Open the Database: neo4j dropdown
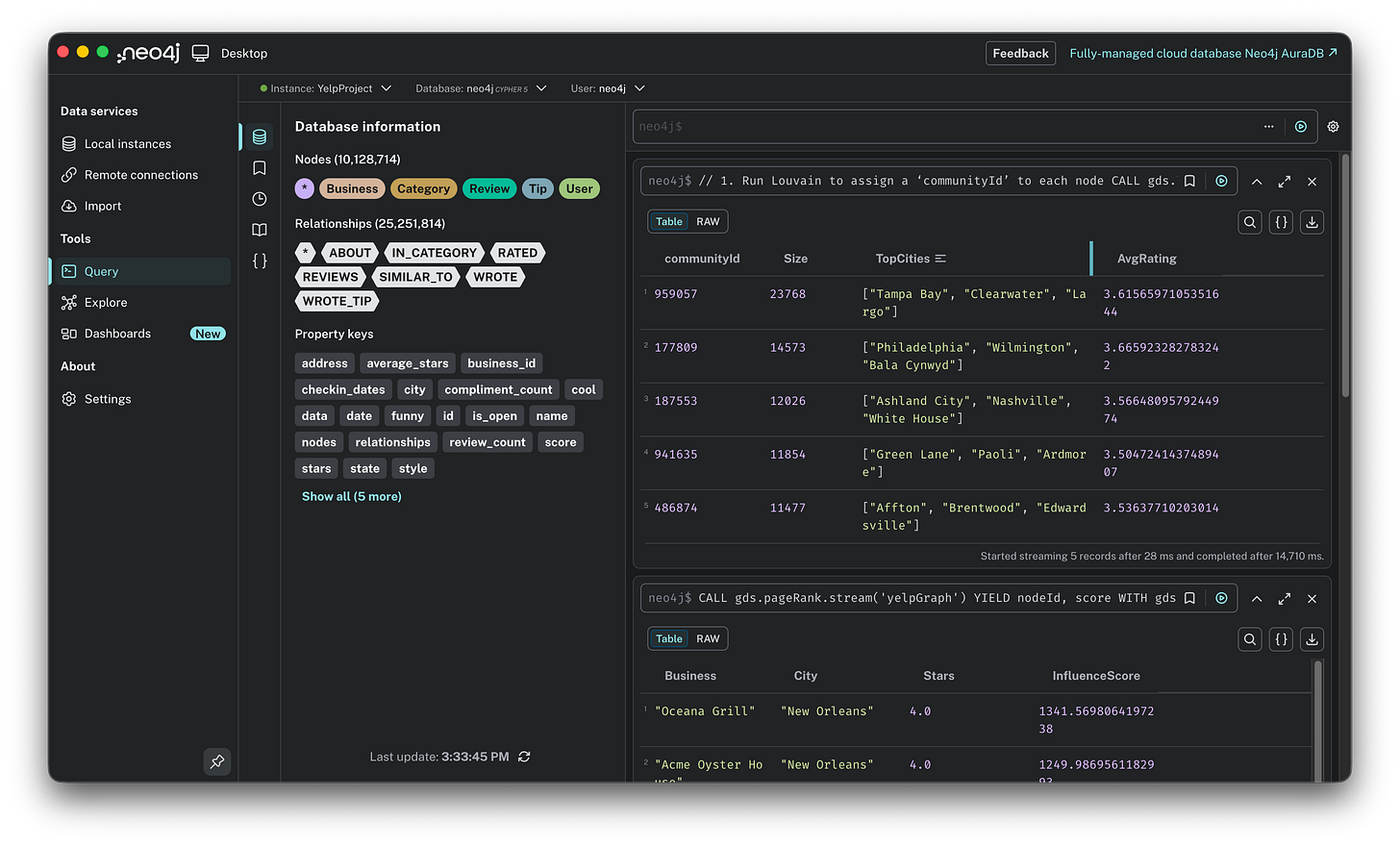 pyautogui.click(x=481, y=88)
